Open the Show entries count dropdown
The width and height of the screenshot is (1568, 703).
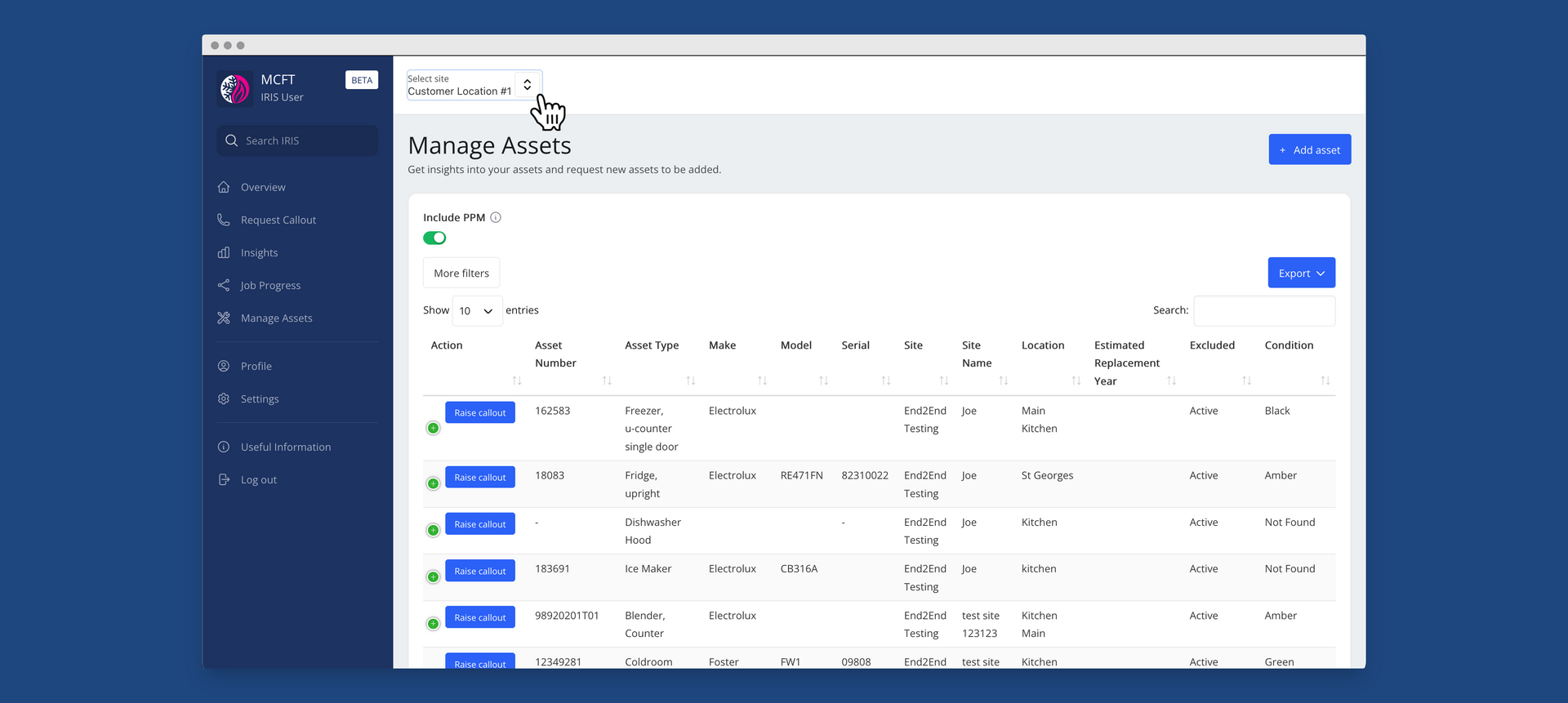[477, 311]
